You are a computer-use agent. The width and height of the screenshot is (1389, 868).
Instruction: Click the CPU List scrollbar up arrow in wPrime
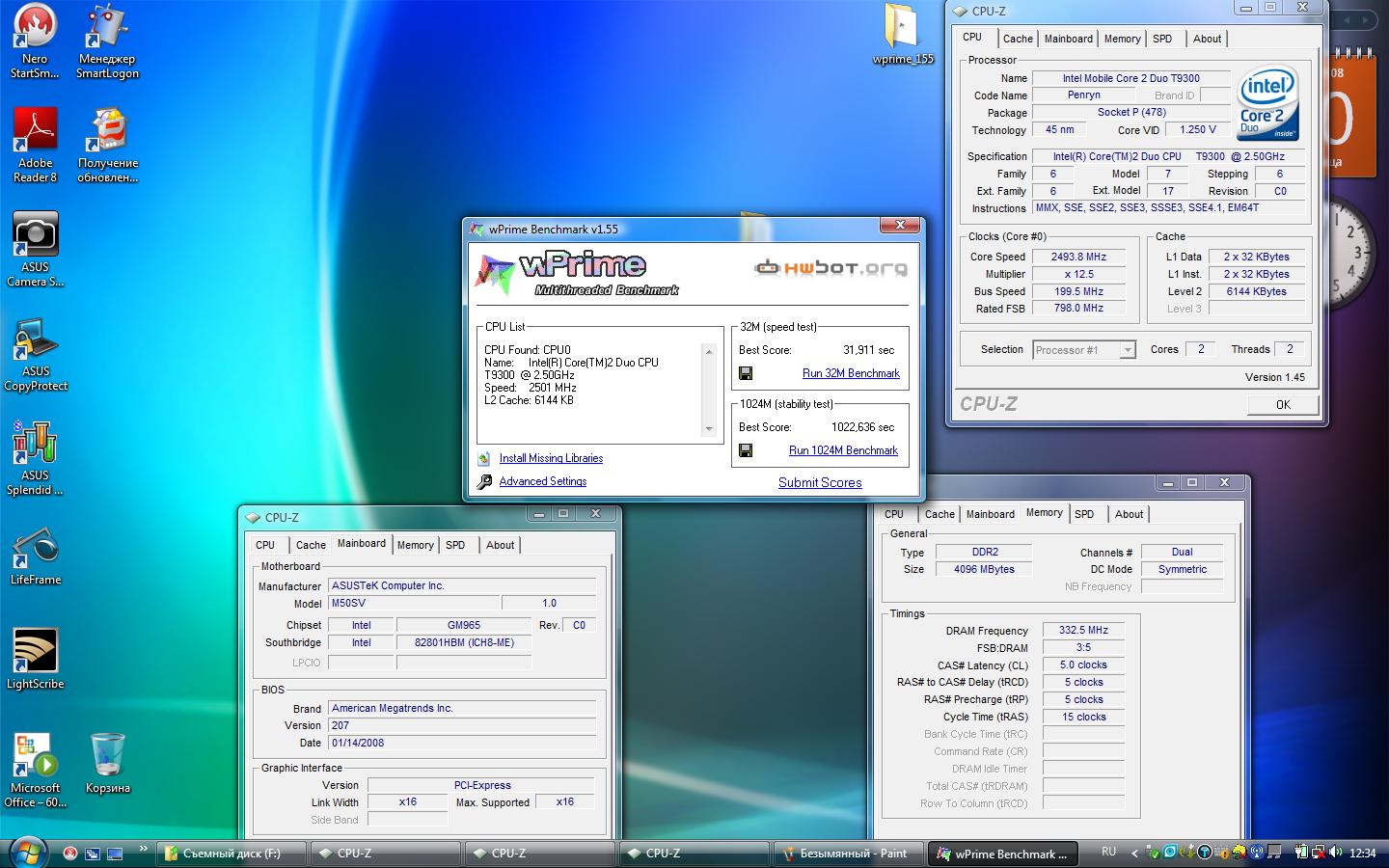tap(709, 351)
